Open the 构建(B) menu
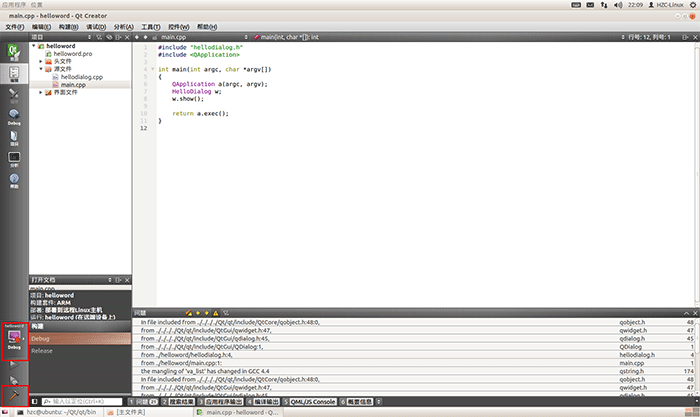The width and height of the screenshot is (700, 417). click(x=68, y=27)
